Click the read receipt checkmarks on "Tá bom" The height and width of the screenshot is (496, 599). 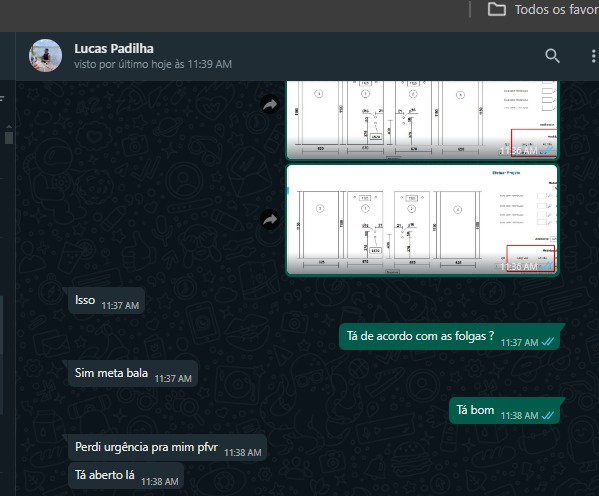[x=548, y=415]
